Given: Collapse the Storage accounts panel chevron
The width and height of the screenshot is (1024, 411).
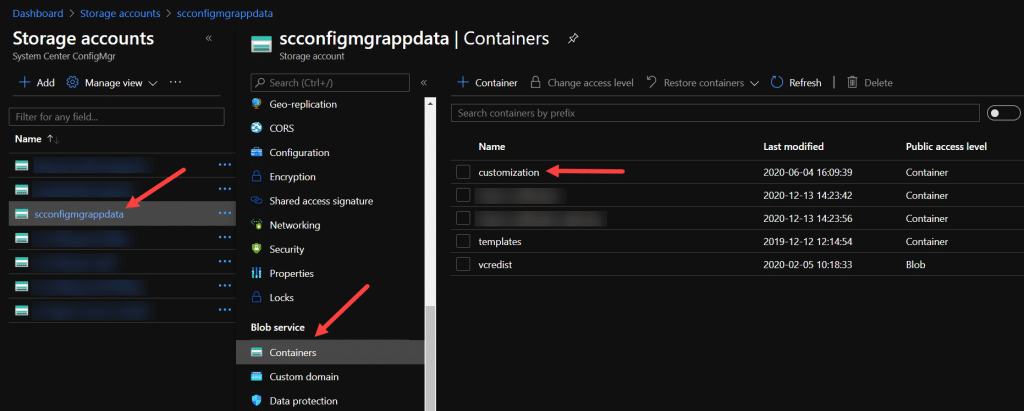Looking at the screenshot, I should point(209,38).
